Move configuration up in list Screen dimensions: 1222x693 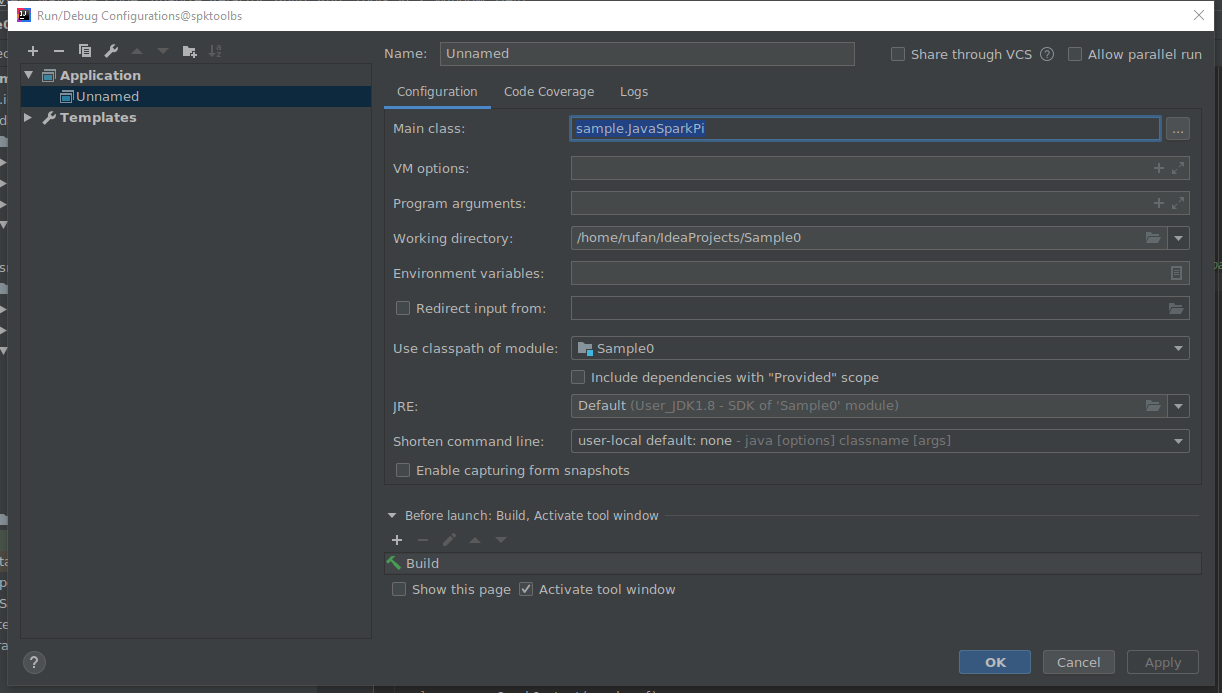point(137,51)
